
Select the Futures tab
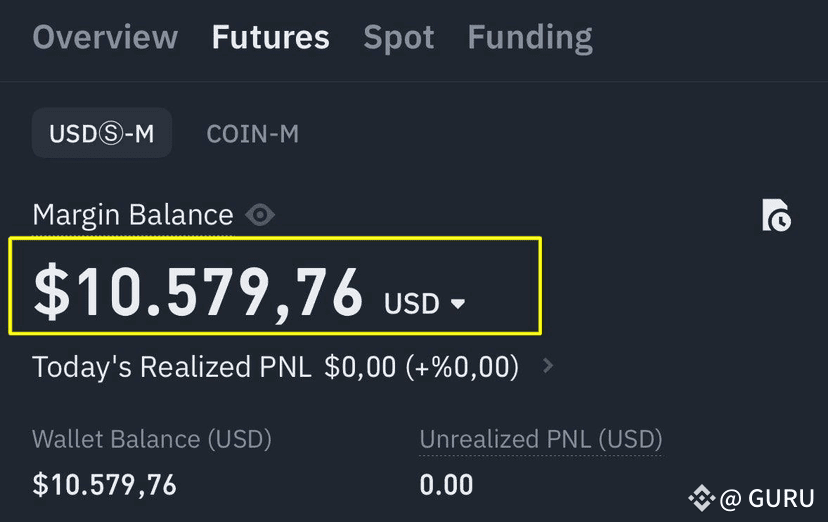[x=270, y=37]
